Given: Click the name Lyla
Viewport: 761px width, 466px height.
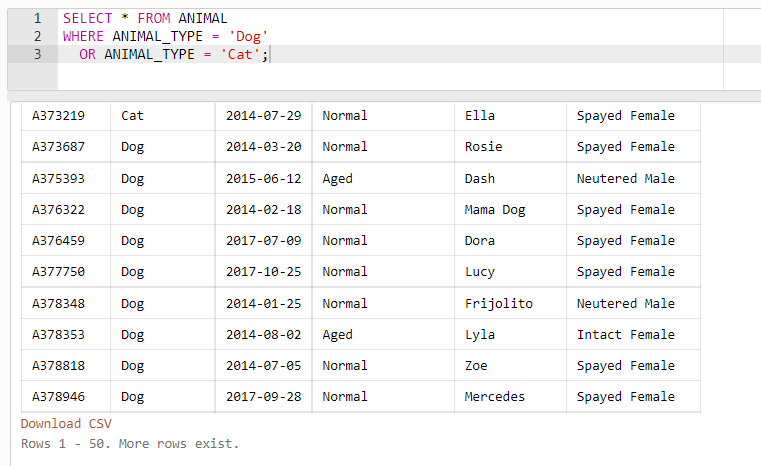Looking at the screenshot, I should pyautogui.click(x=480, y=335).
